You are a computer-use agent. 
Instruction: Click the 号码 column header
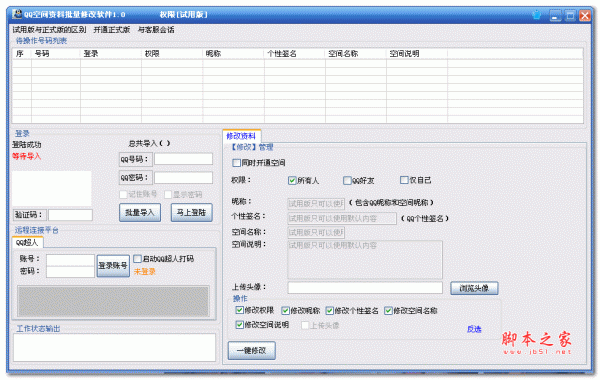56,54
